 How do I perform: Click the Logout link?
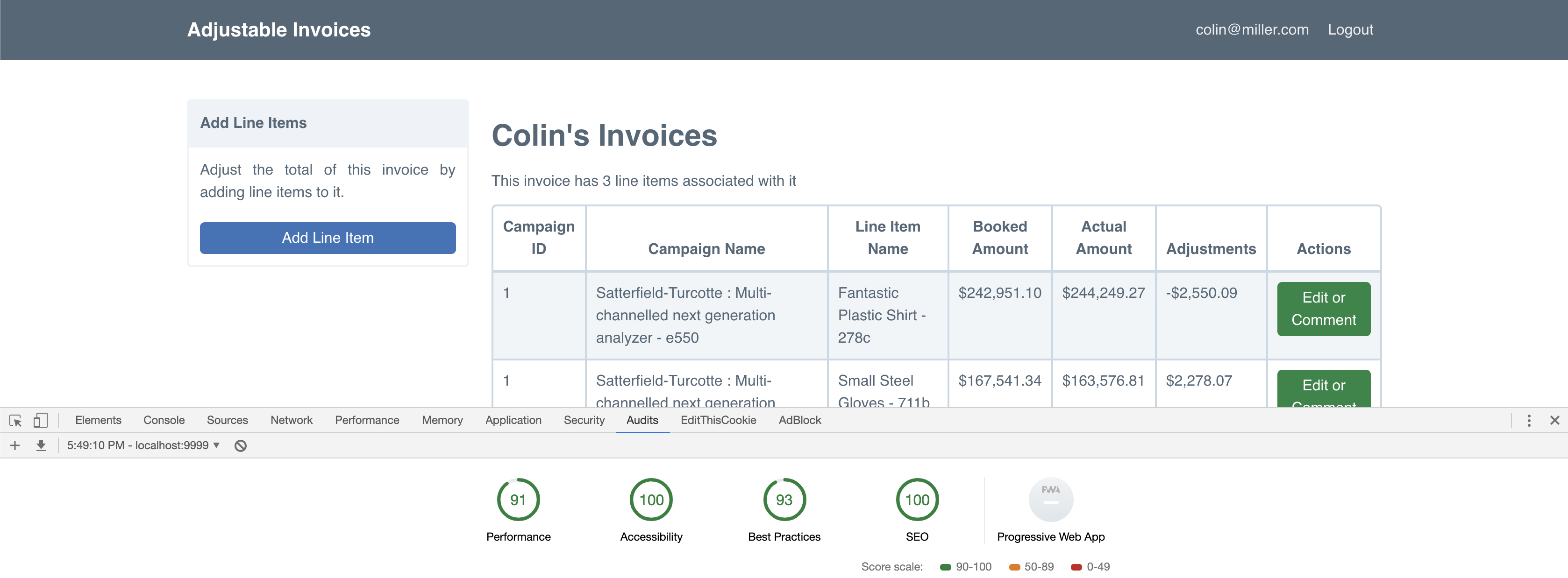(x=1350, y=30)
